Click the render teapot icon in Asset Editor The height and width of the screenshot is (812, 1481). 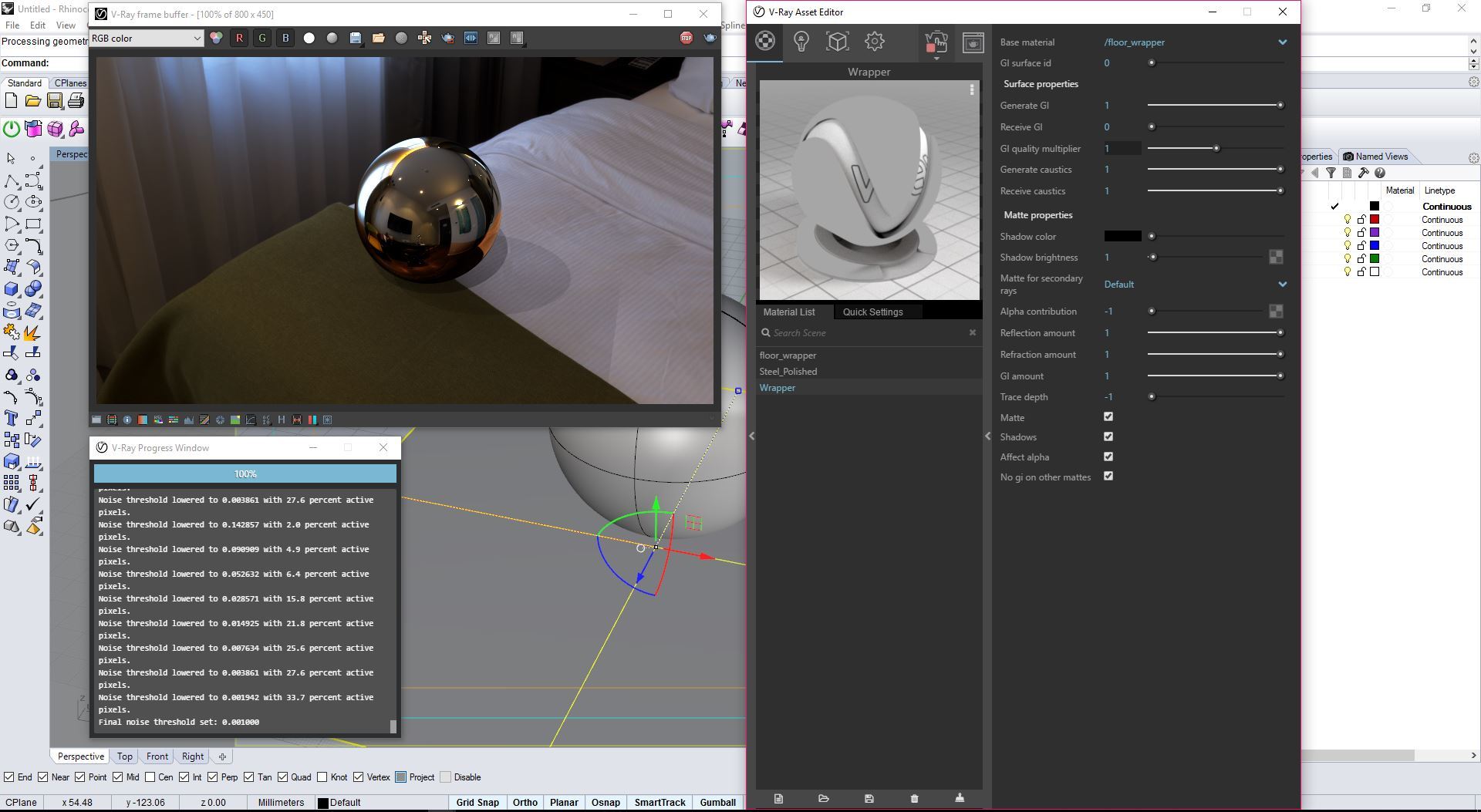tap(936, 42)
